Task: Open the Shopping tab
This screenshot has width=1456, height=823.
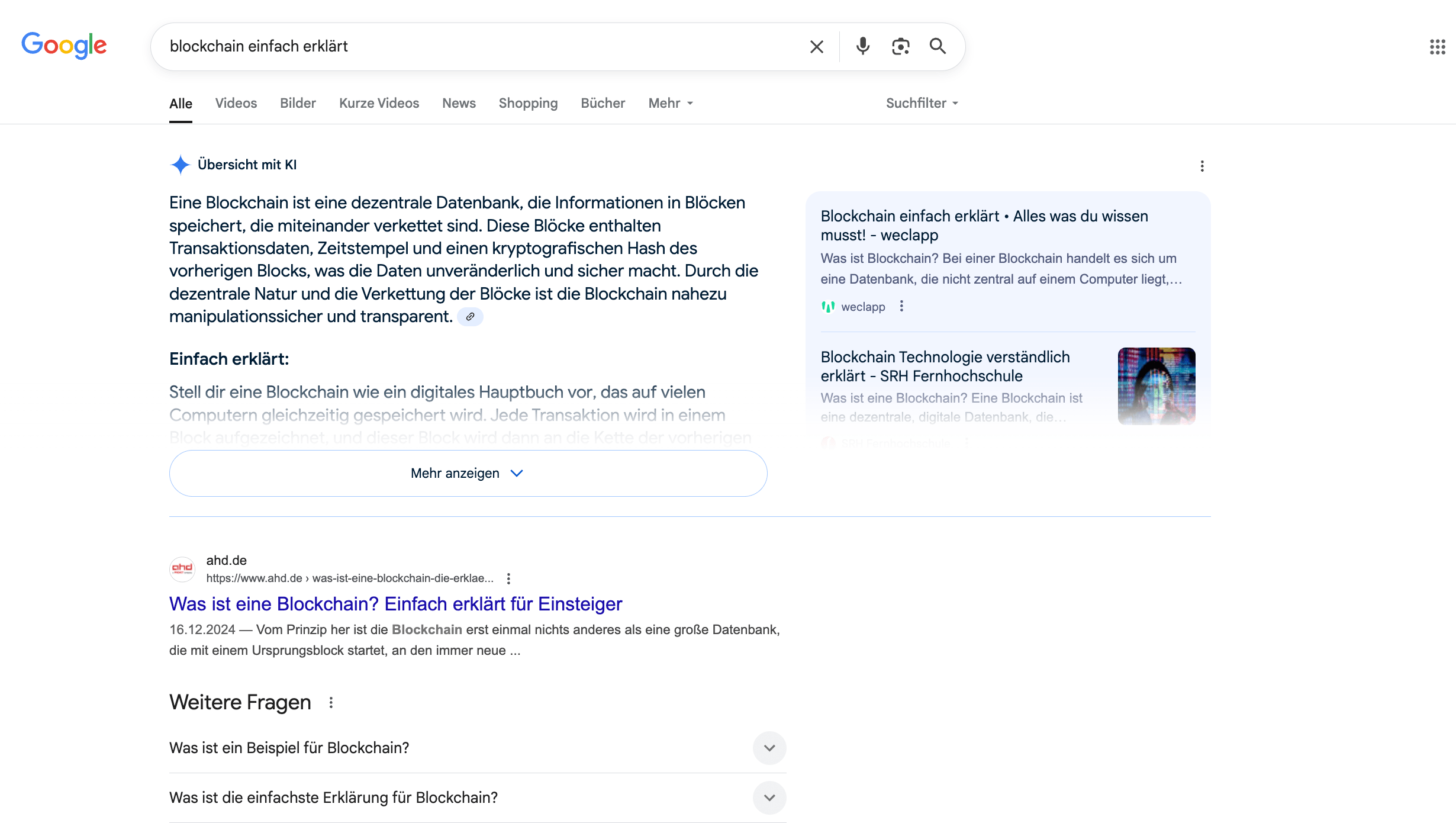Action: [x=528, y=103]
